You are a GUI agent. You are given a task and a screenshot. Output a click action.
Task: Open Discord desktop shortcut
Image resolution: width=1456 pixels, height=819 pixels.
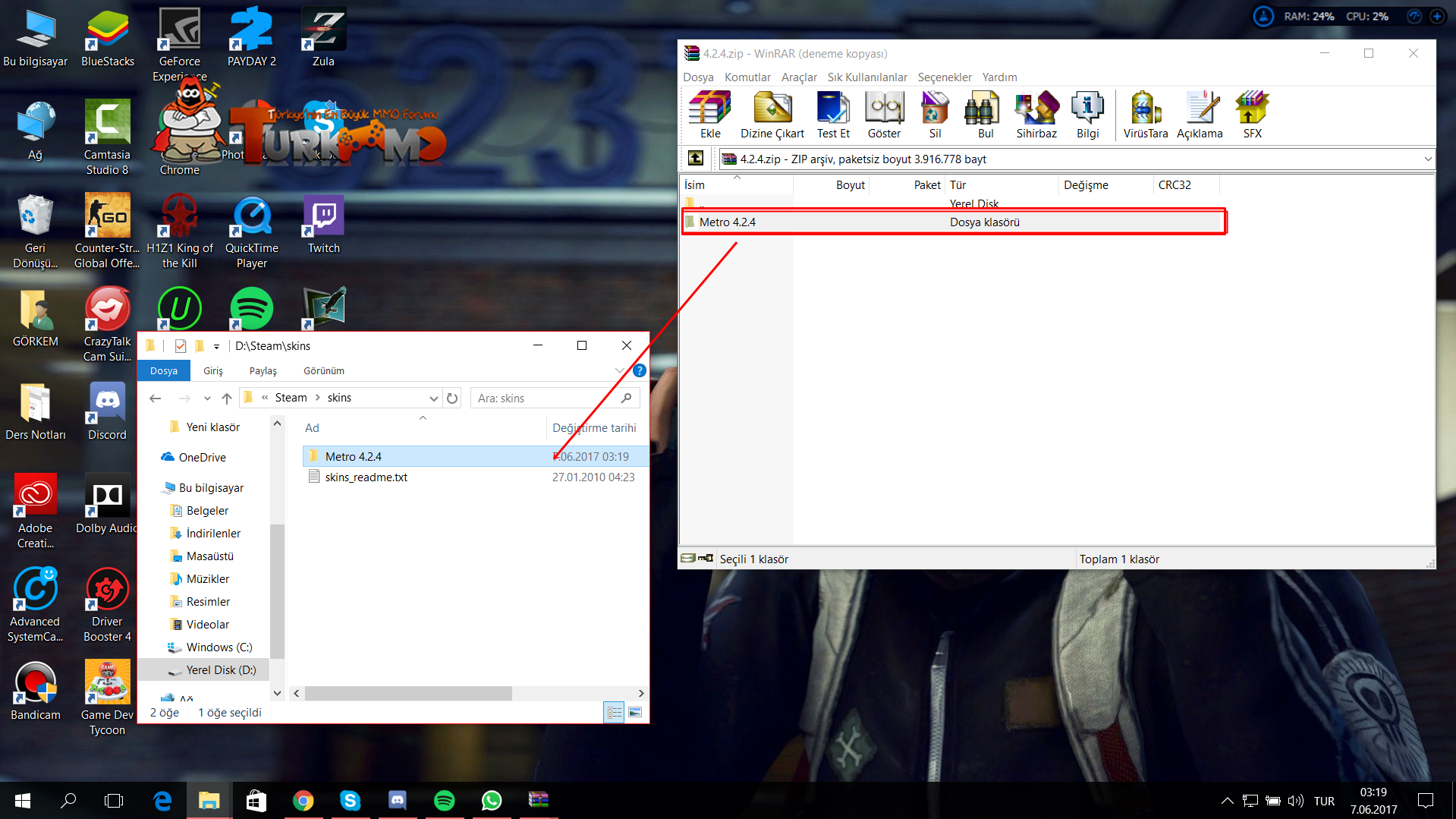pos(107,411)
